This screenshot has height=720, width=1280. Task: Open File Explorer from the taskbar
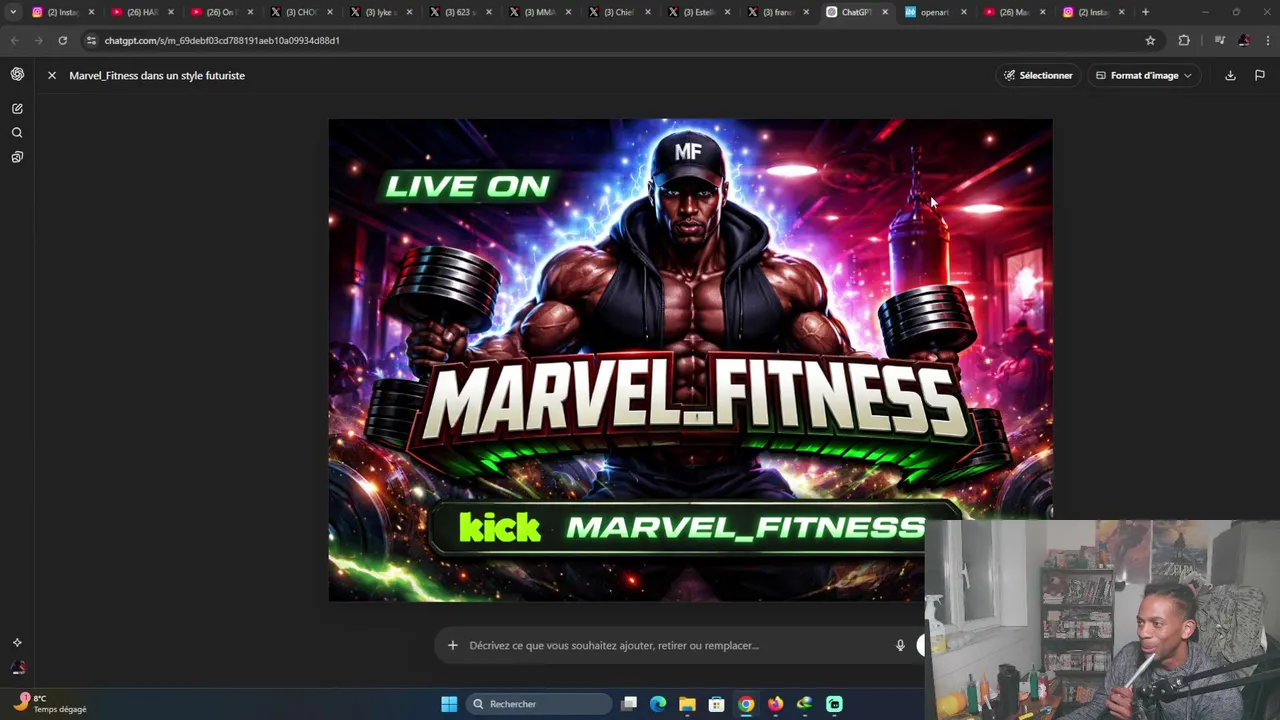pyautogui.click(x=687, y=704)
